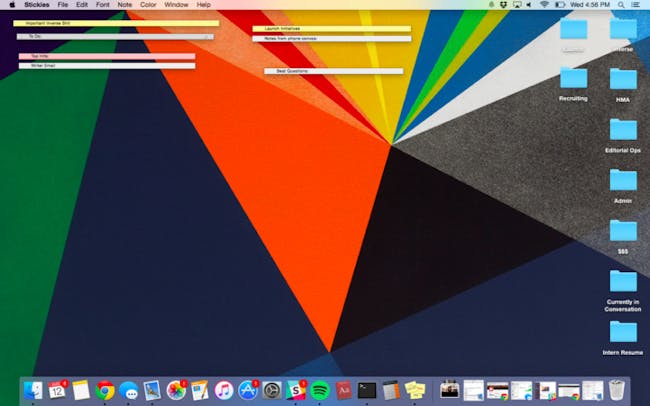
Task: Open the Note menu
Action: tap(125, 5)
